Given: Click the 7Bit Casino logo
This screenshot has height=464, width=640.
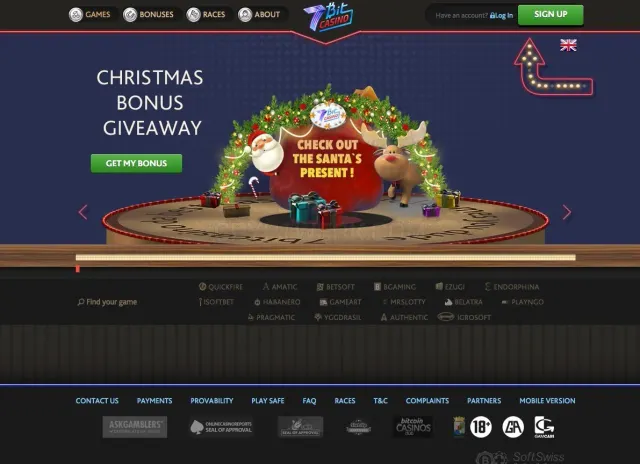Looking at the screenshot, I should pos(328,17).
